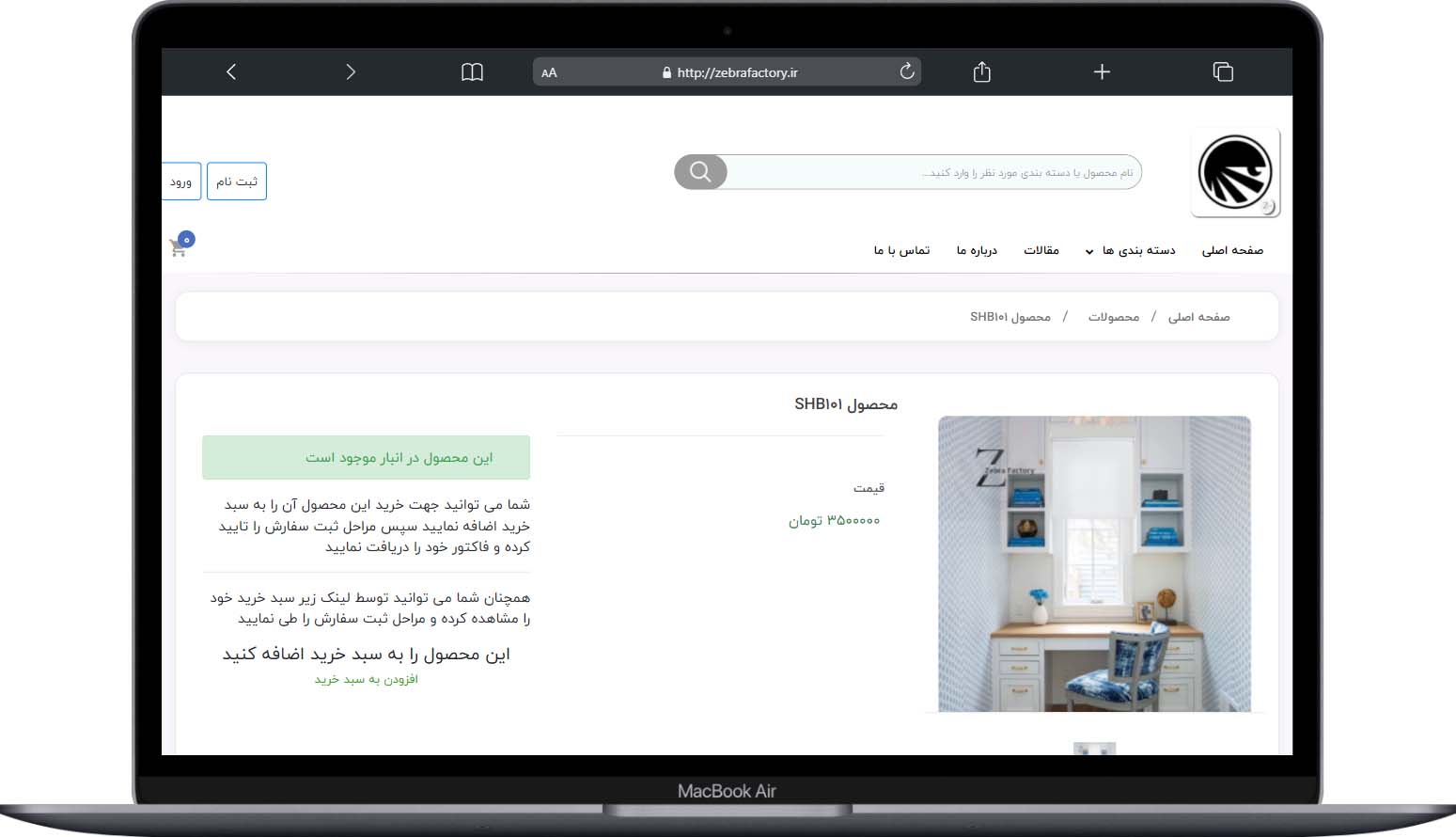Open the shopping cart icon

(179, 247)
